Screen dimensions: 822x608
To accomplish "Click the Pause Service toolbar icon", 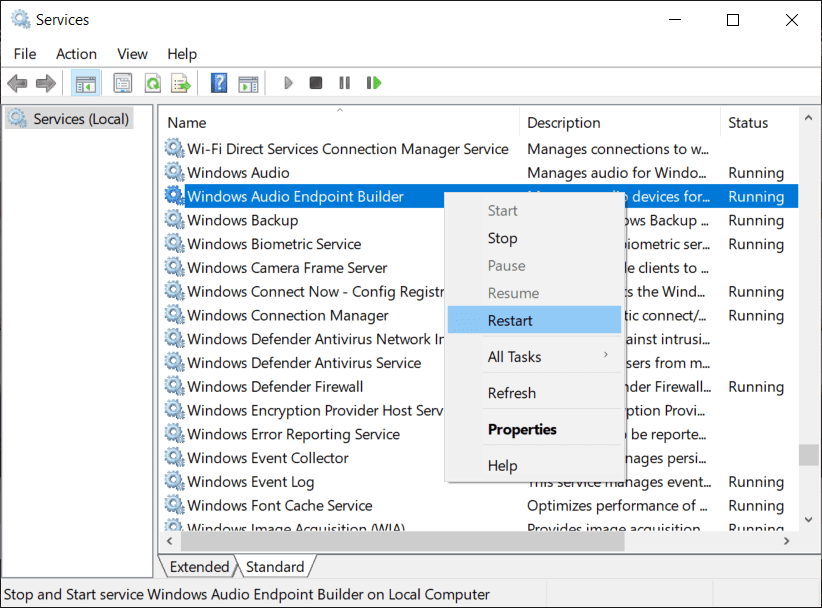I will 343,82.
